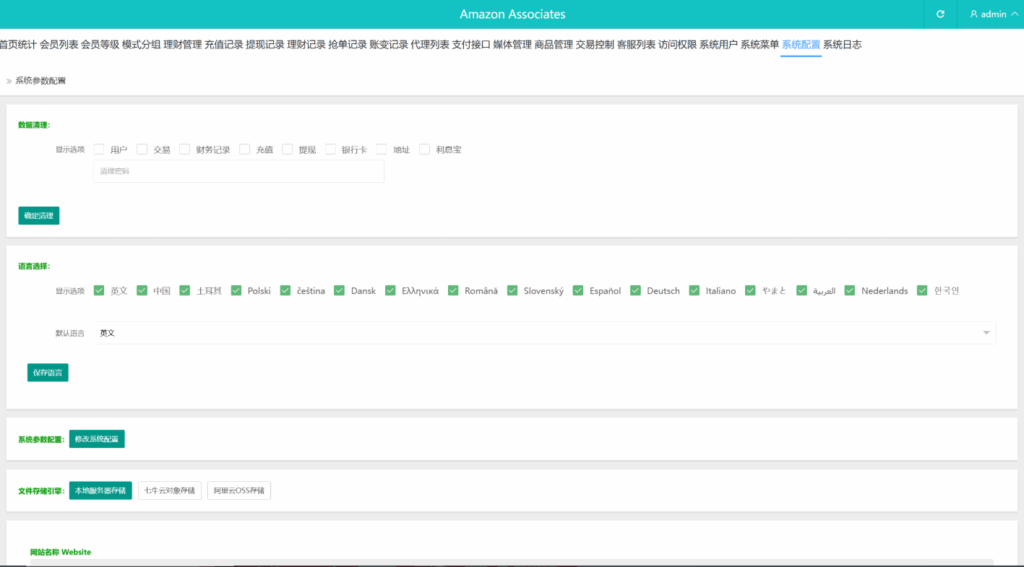Click the Amazon Associates title

coord(513,14)
